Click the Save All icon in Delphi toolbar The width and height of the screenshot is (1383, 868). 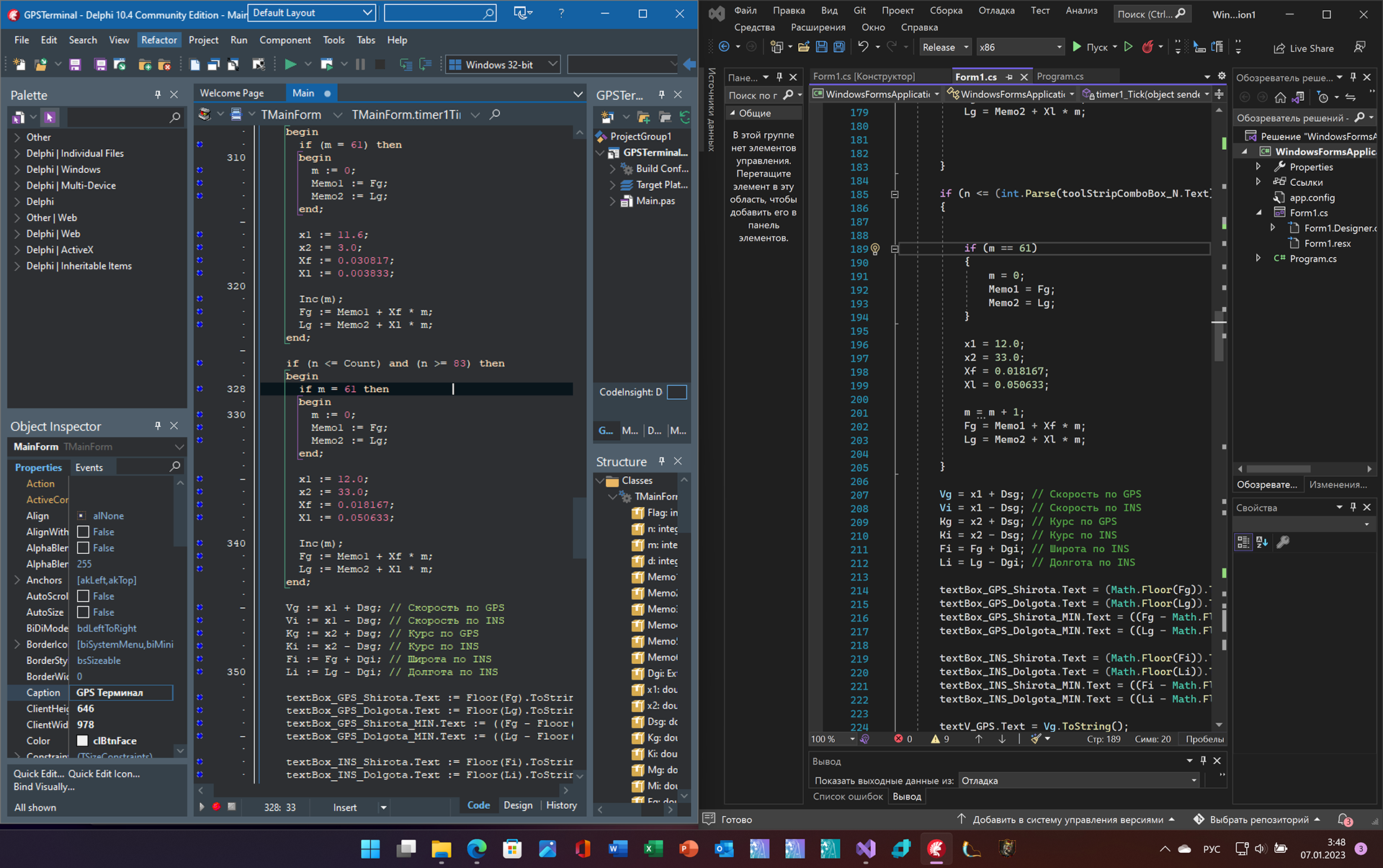tap(101, 65)
